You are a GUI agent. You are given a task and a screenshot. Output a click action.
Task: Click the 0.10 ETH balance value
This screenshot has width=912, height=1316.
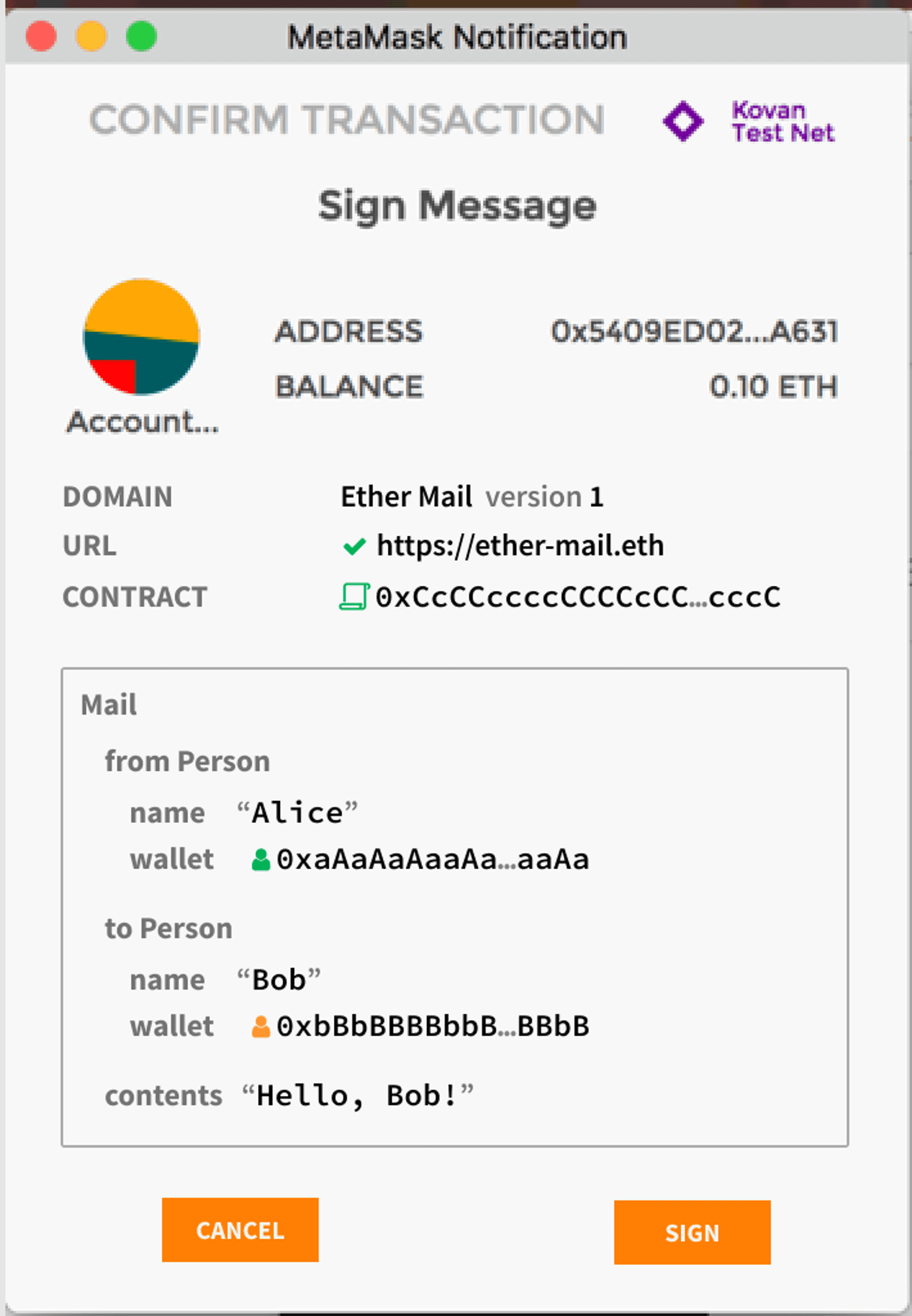point(774,386)
